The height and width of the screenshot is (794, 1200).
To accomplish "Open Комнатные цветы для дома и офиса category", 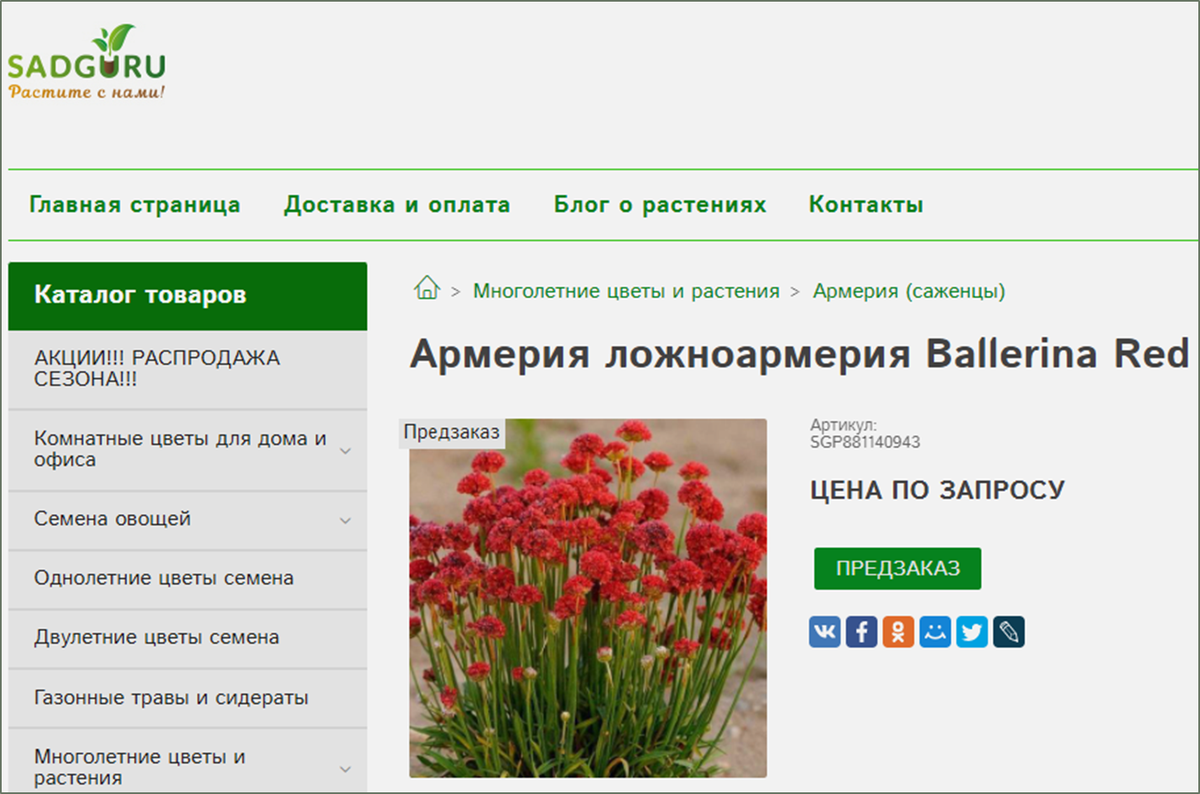I will 188,449.
